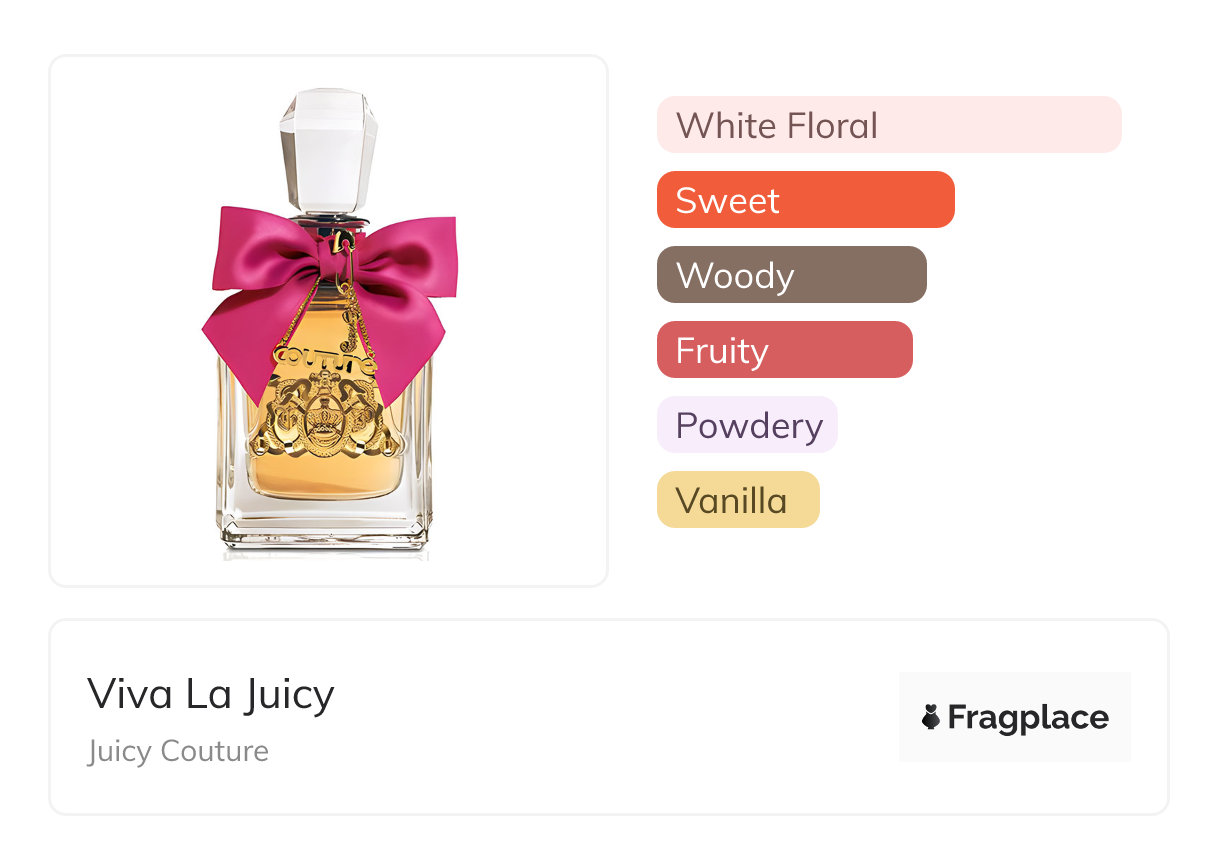The width and height of the screenshot is (1218, 864).
Task: Select the White Floral accord bar
Action: tap(889, 125)
